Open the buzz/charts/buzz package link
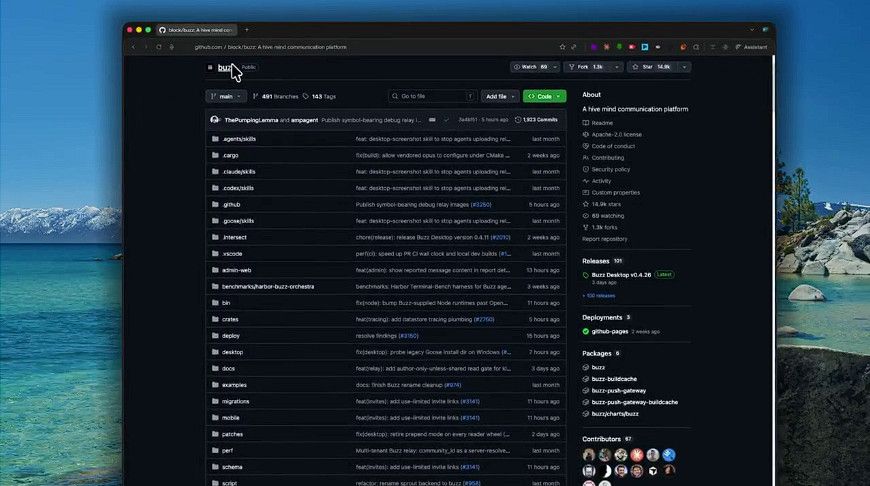The width and height of the screenshot is (870, 486). click(615, 414)
